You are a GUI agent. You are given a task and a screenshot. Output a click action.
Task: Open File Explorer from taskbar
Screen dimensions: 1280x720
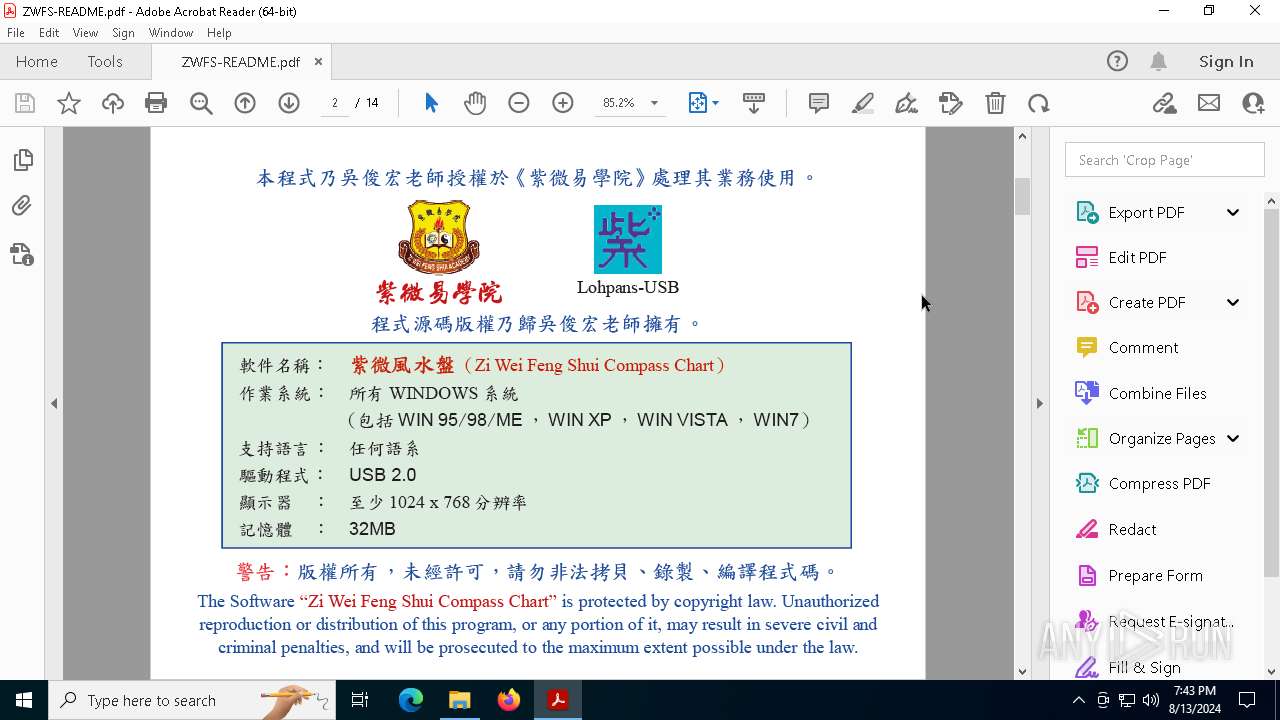[x=459, y=700]
